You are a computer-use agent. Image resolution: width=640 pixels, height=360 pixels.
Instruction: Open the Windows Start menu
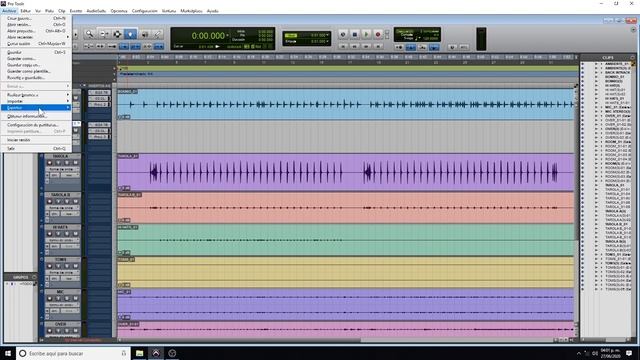point(8,353)
